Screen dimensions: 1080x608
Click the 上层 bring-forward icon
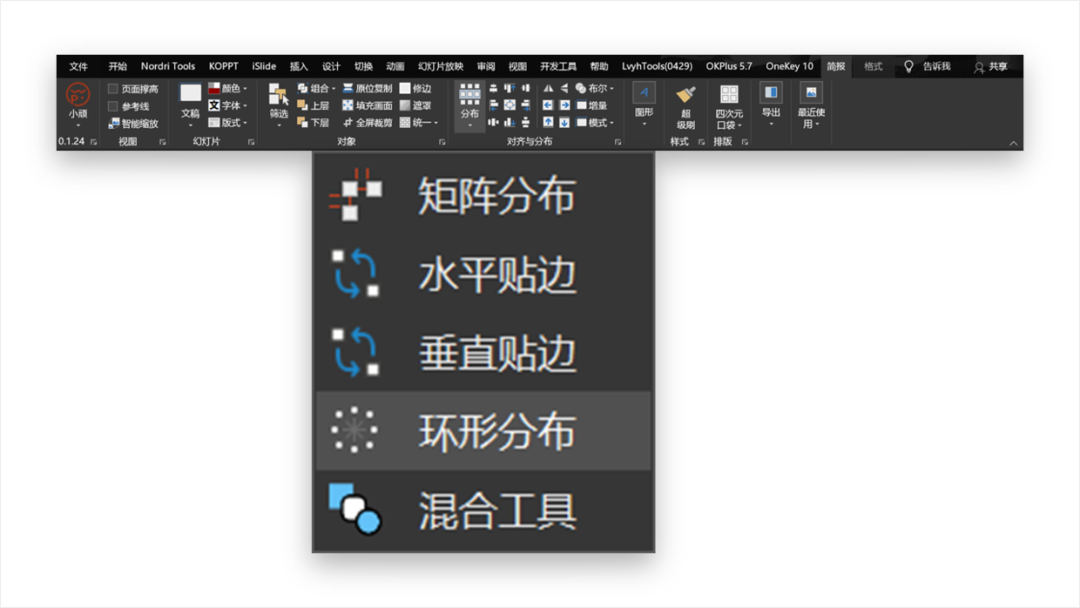[x=302, y=105]
